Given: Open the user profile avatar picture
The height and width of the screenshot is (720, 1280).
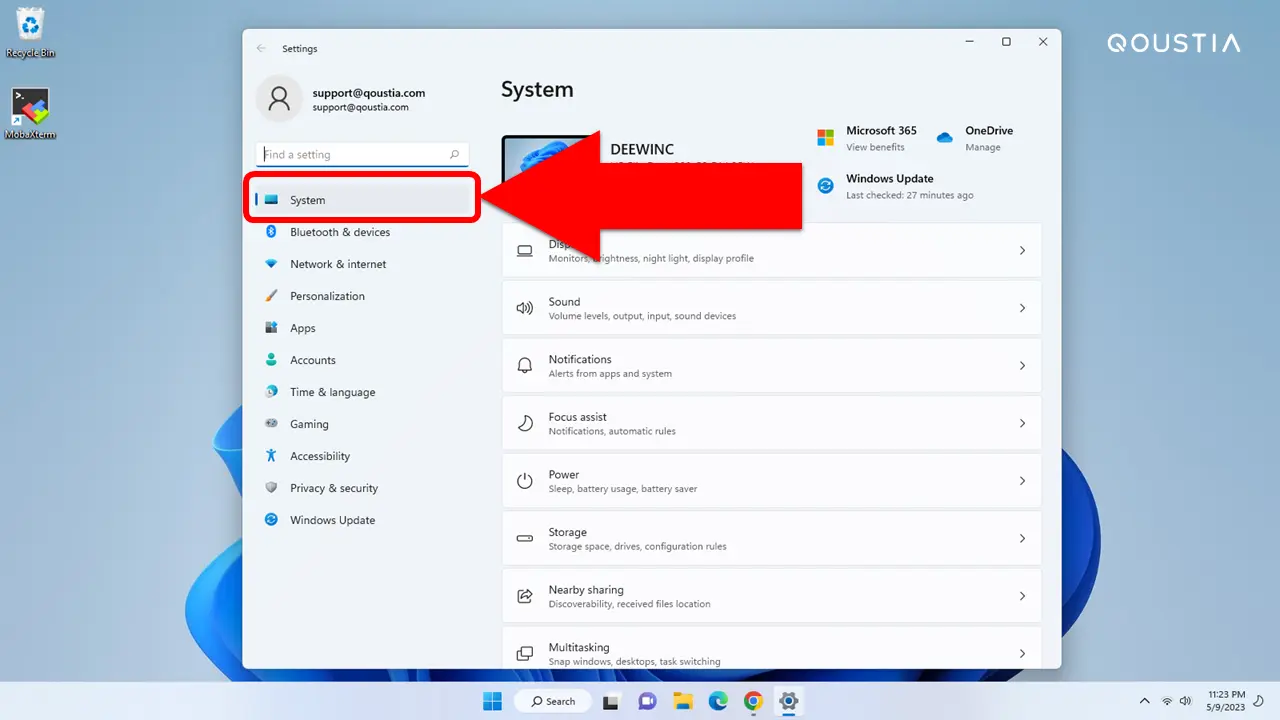Looking at the screenshot, I should click(279, 99).
